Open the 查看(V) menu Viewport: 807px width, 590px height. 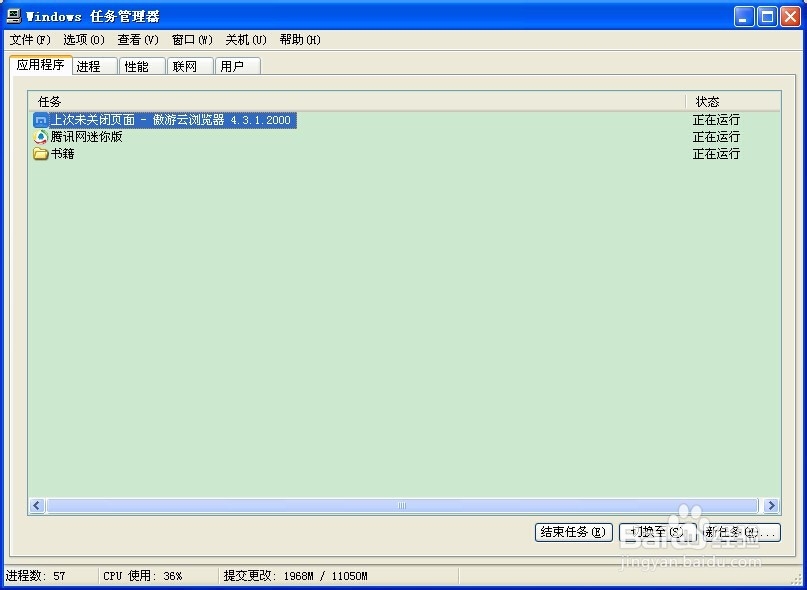[138, 40]
